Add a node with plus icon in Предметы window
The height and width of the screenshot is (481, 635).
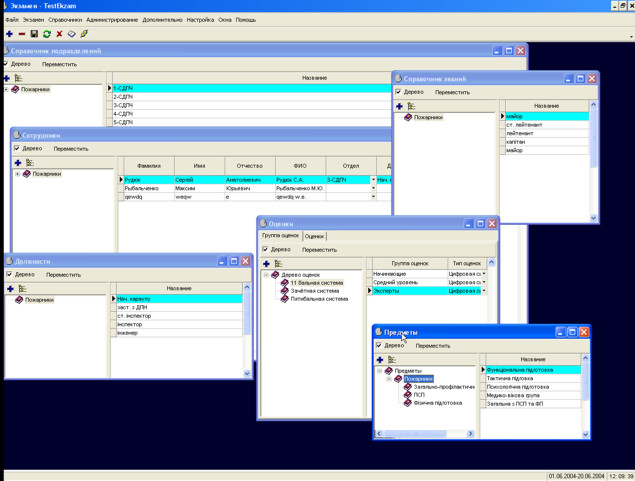point(380,360)
